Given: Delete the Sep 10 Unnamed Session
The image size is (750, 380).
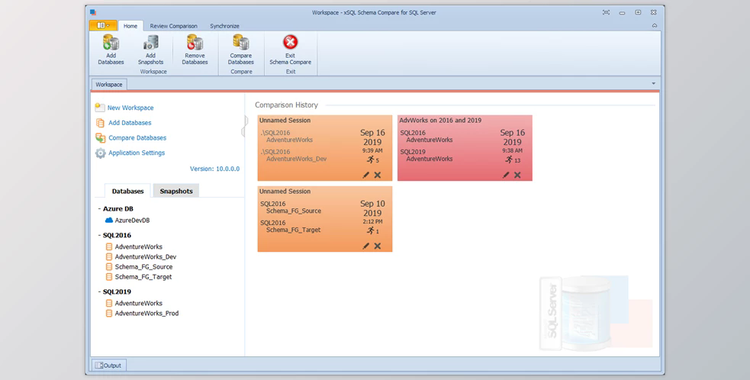Looking at the screenshot, I should 377,246.
